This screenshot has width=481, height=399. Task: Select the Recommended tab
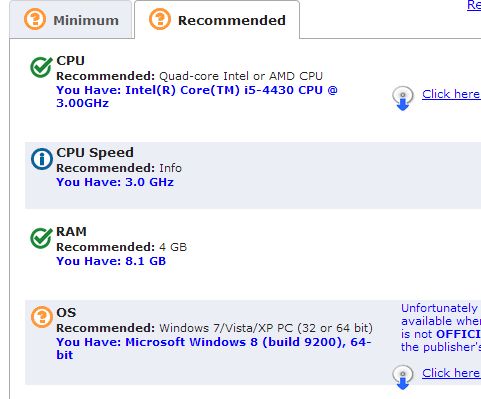pyautogui.click(x=217, y=20)
